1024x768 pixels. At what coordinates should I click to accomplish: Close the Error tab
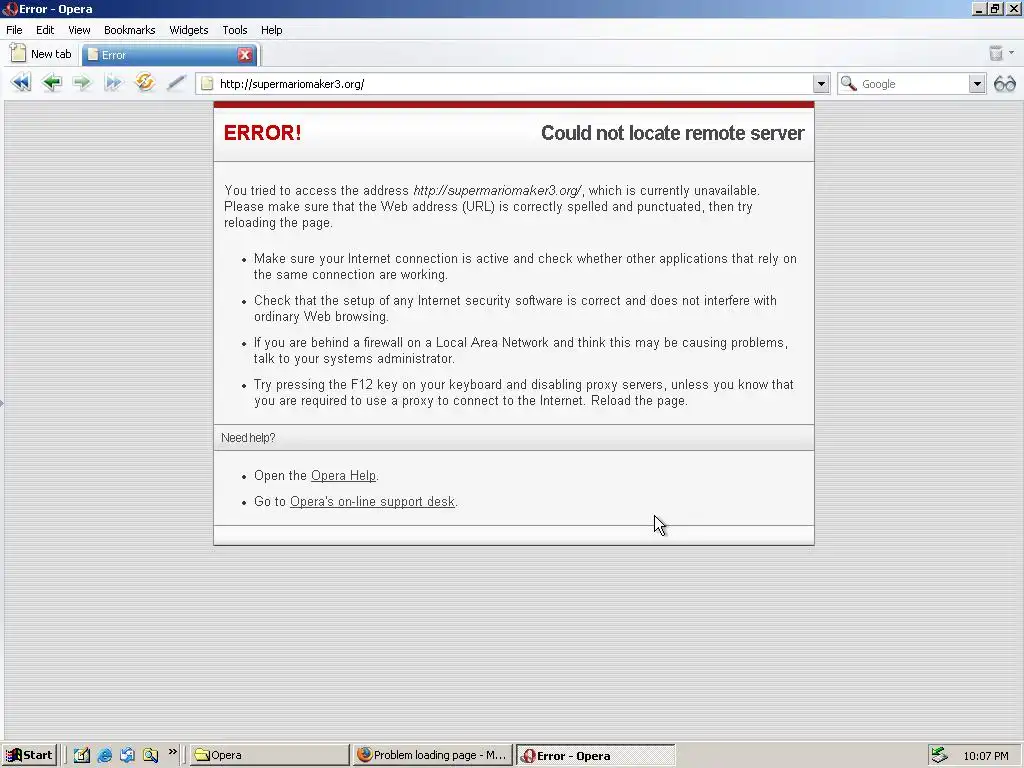click(x=245, y=55)
